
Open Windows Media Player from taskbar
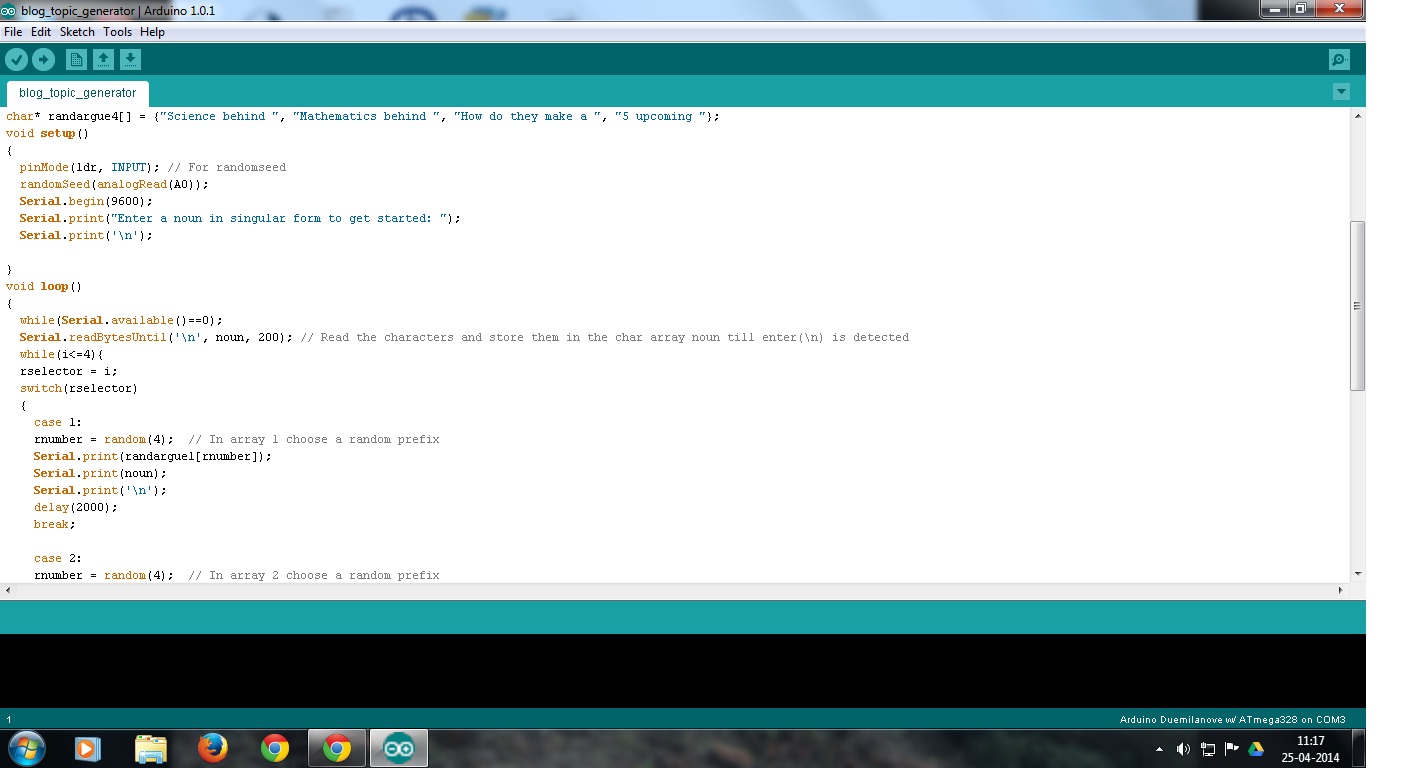click(87, 747)
